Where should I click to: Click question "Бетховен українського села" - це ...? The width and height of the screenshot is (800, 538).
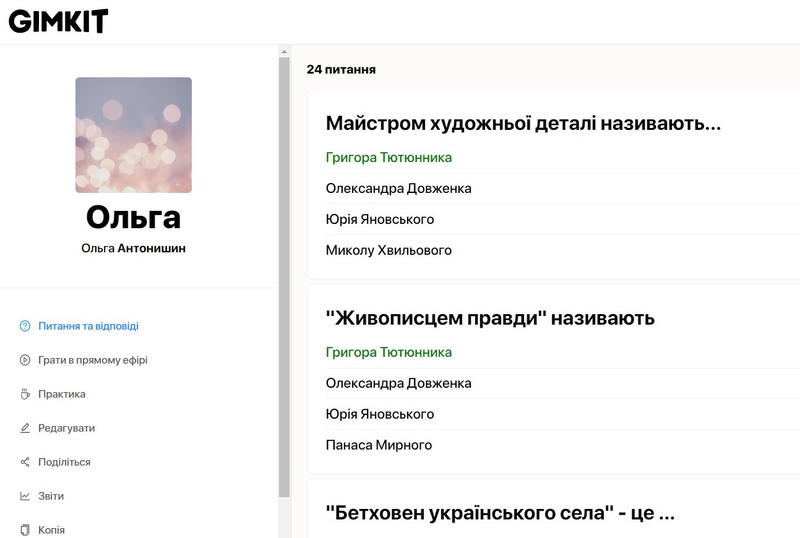(500, 513)
